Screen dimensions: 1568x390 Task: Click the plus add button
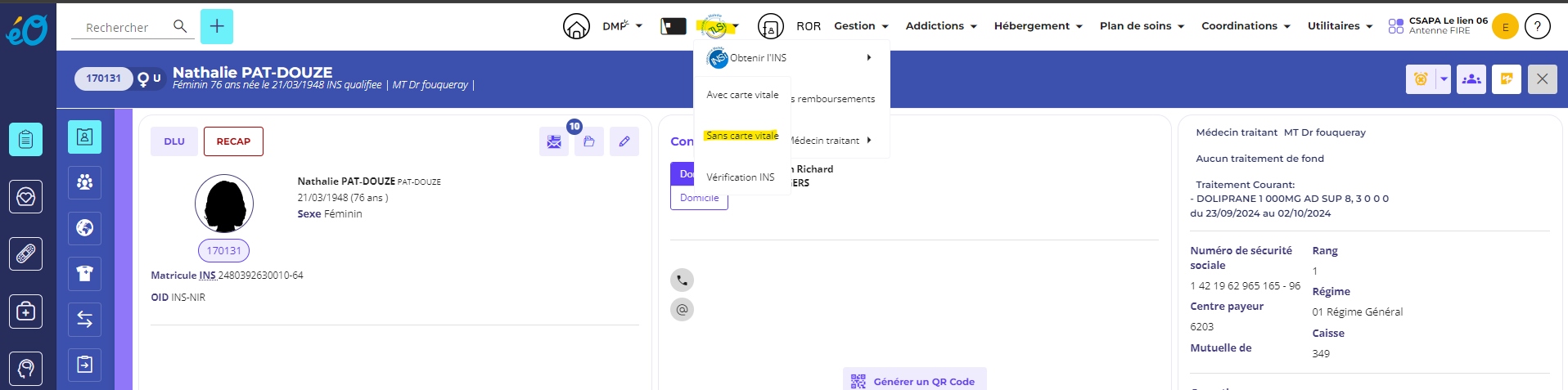click(x=217, y=27)
